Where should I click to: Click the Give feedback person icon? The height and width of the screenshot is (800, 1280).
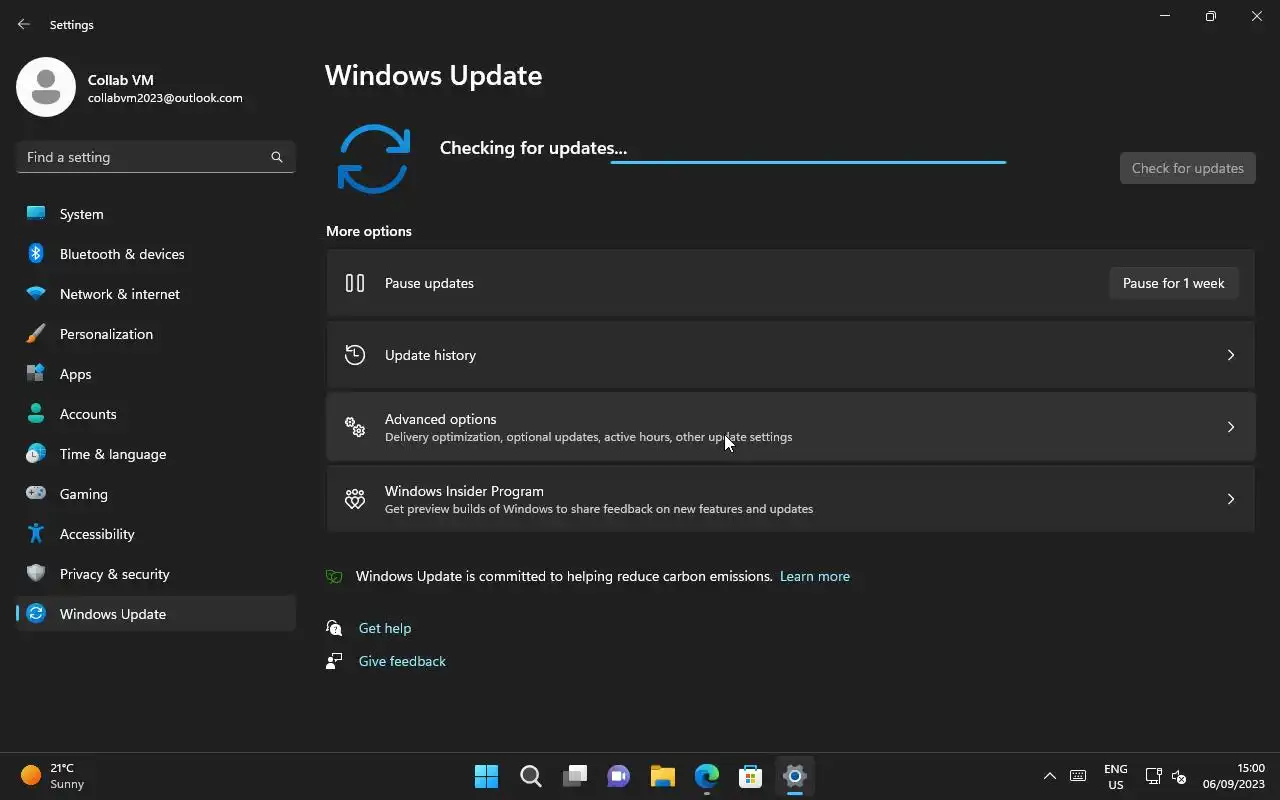335,661
